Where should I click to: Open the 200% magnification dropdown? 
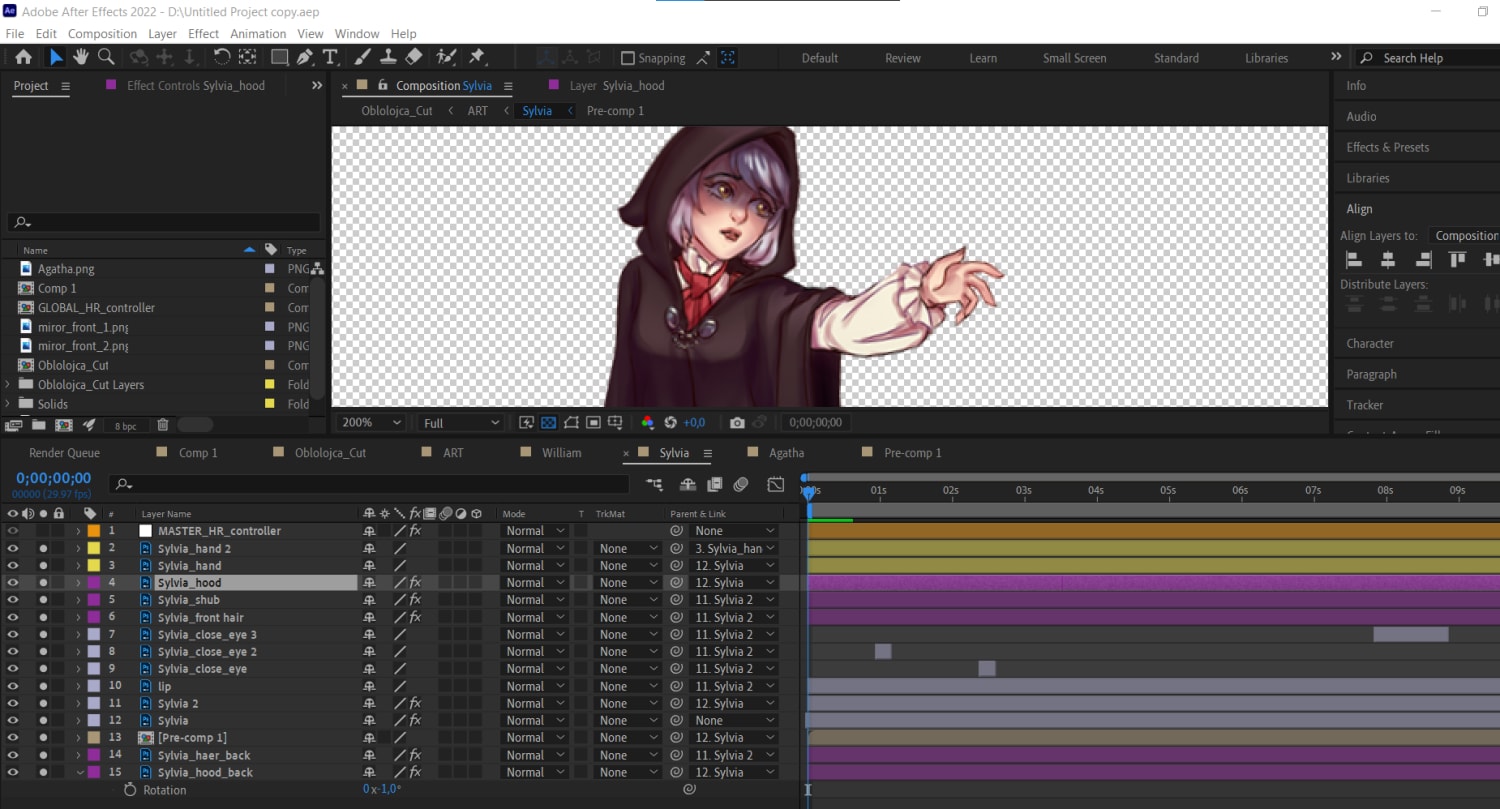click(x=371, y=423)
